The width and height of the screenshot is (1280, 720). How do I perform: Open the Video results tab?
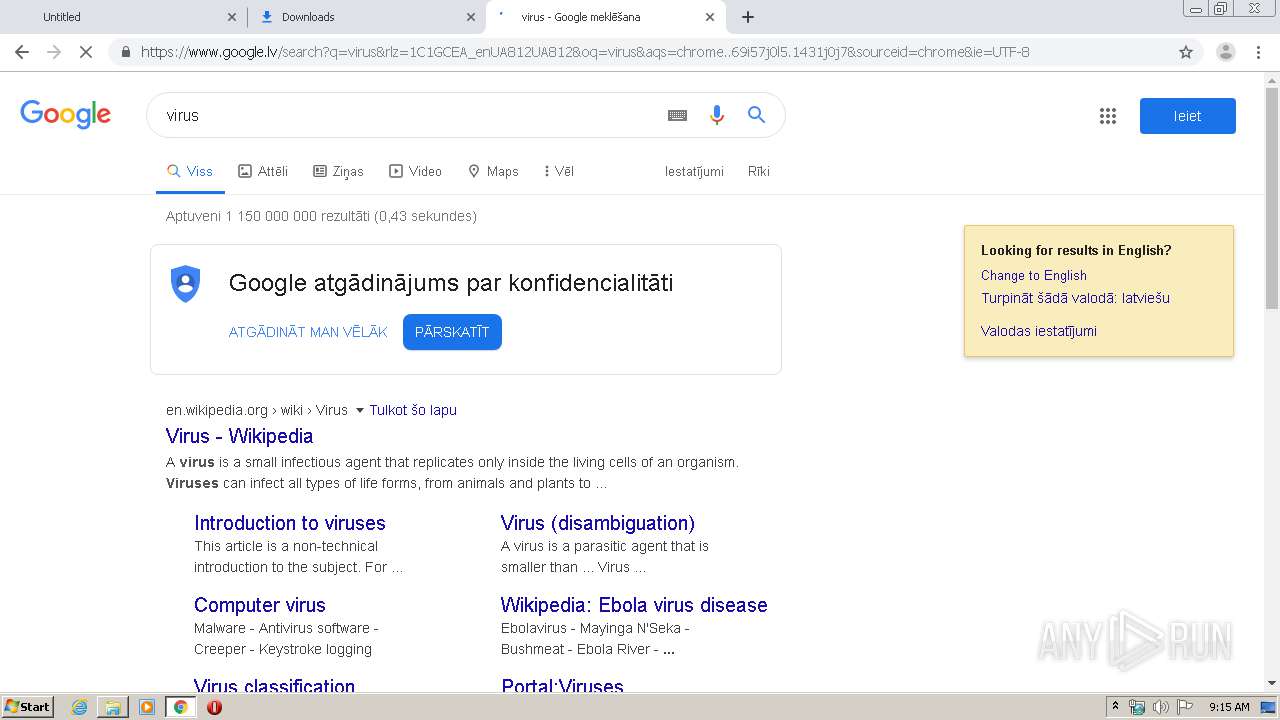click(415, 171)
